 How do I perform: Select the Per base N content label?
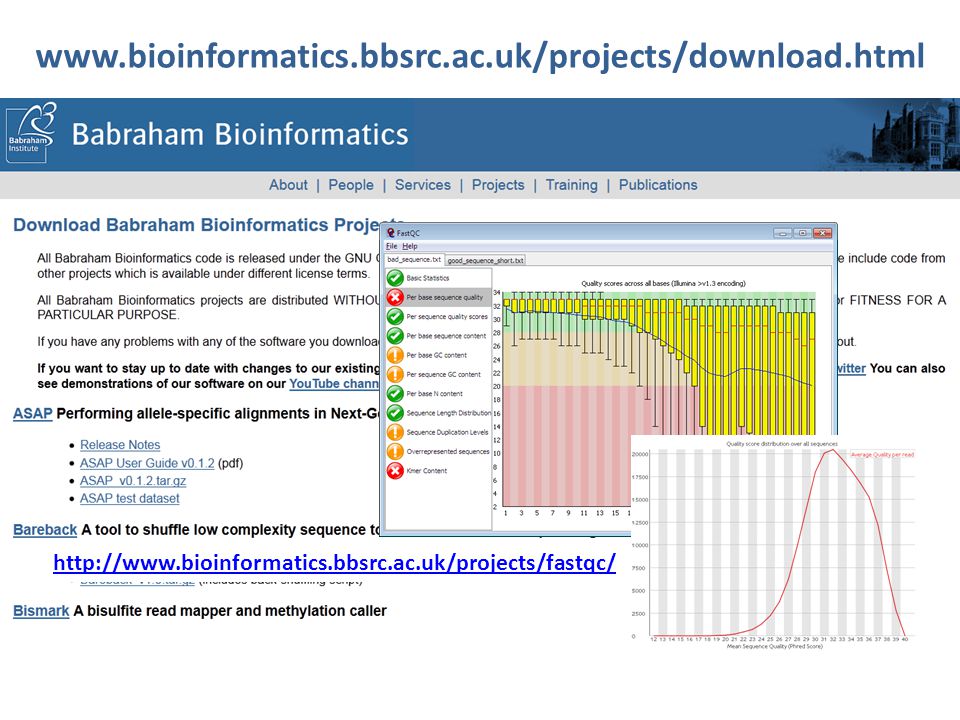click(x=434, y=394)
